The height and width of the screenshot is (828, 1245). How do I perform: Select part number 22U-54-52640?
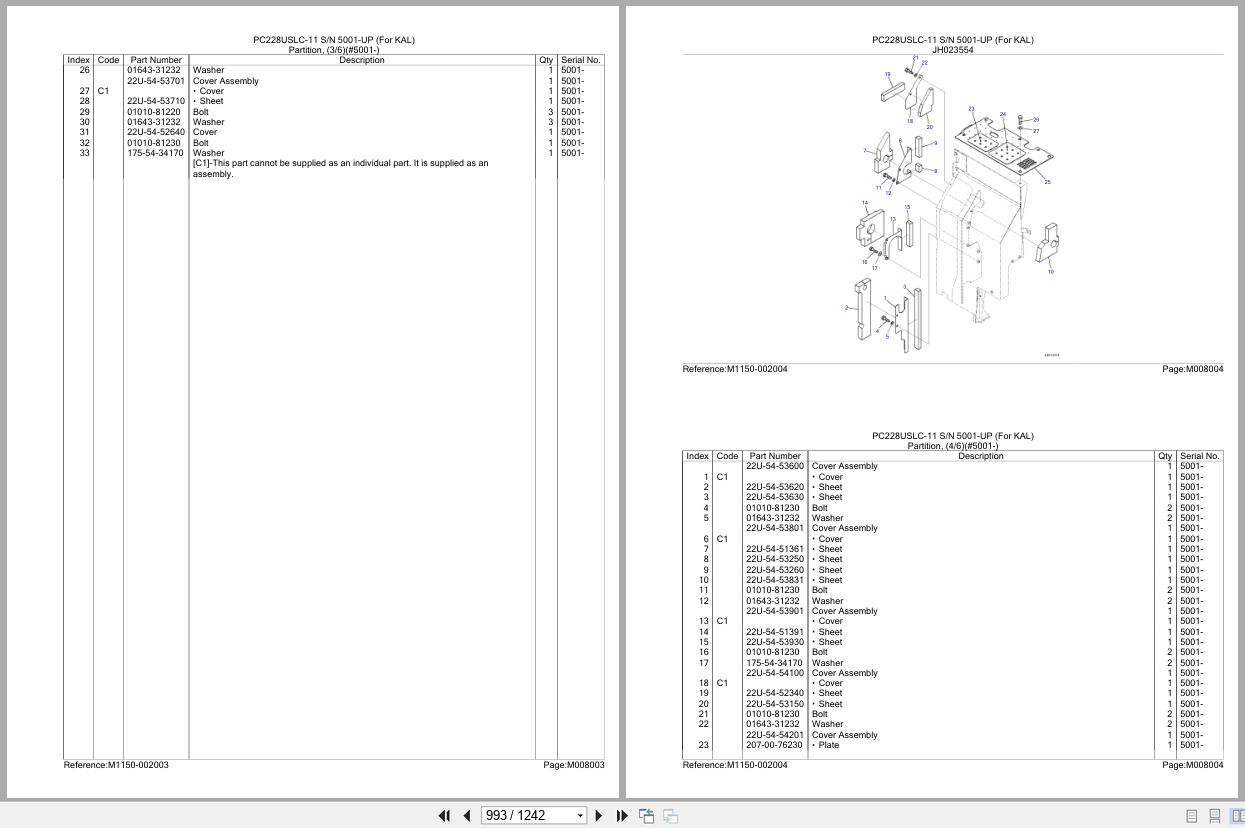click(155, 132)
